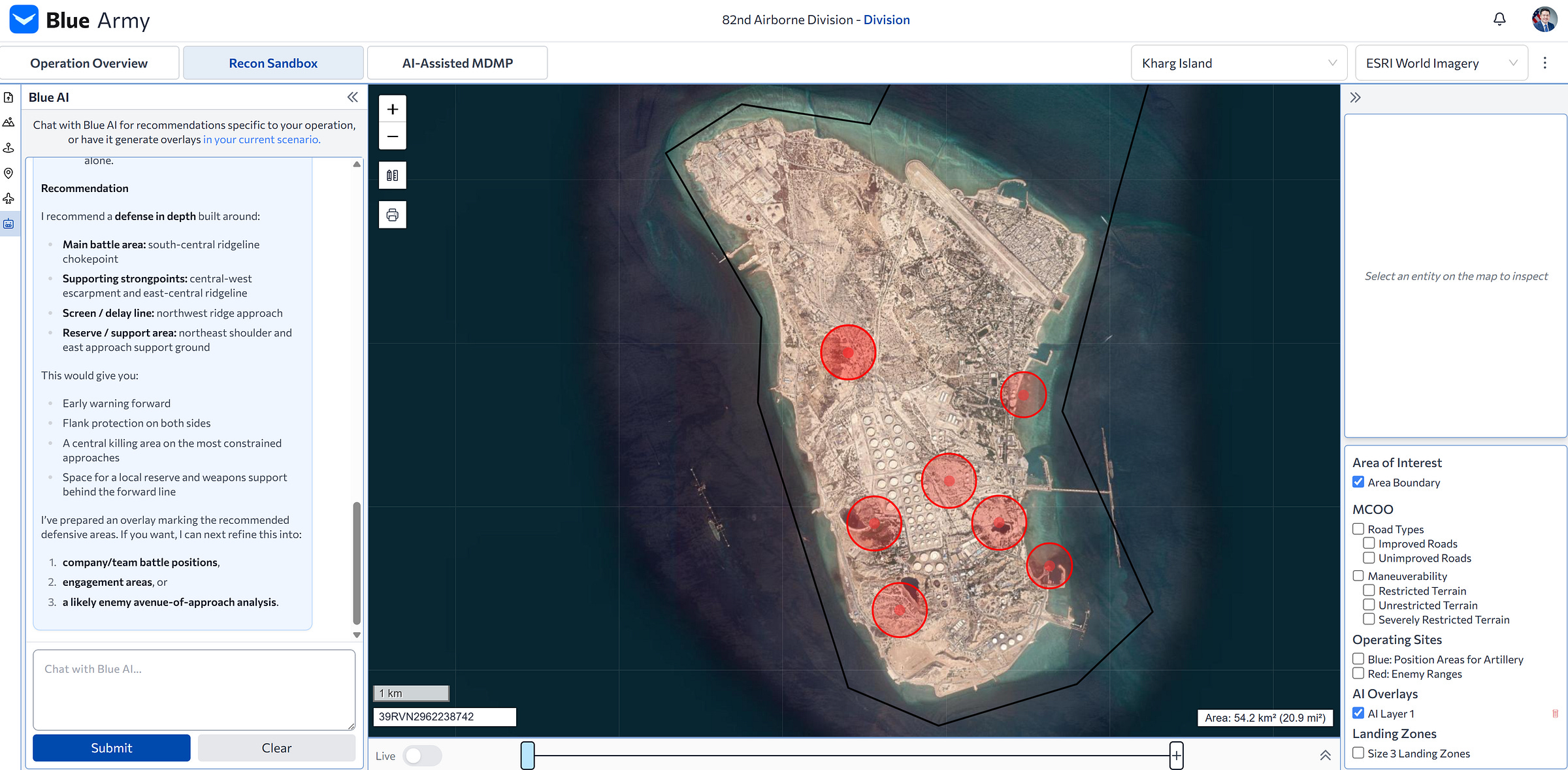The image size is (1568, 770).
Task: Zoom in on the map
Action: pyautogui.click(x=393, y=109)
